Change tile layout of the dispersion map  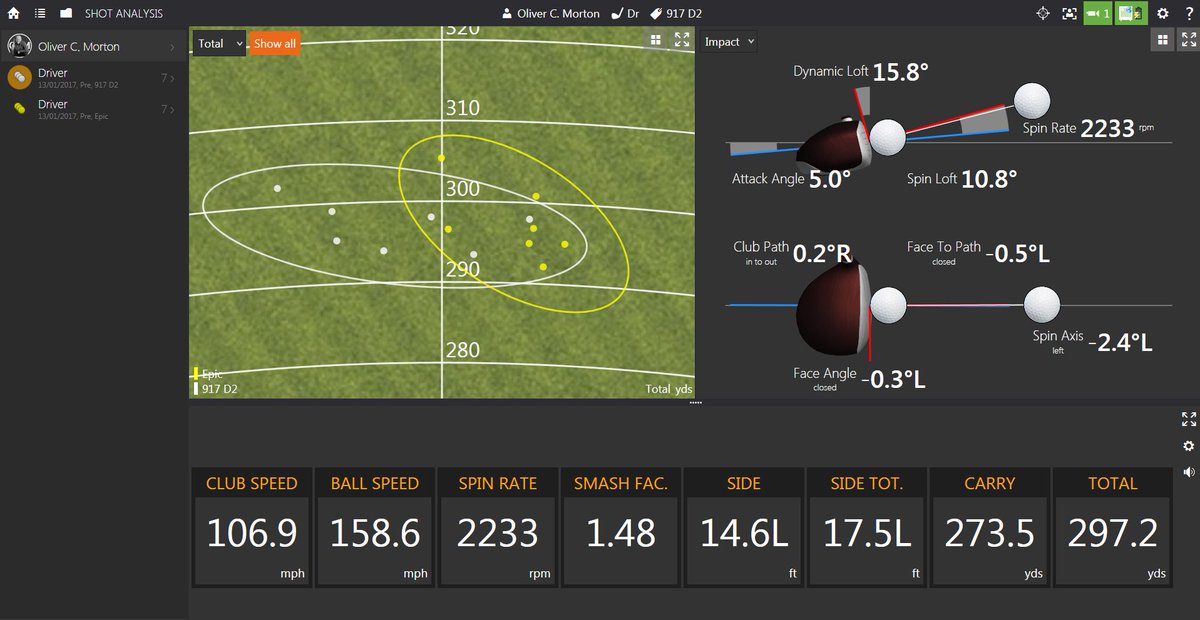656,40
